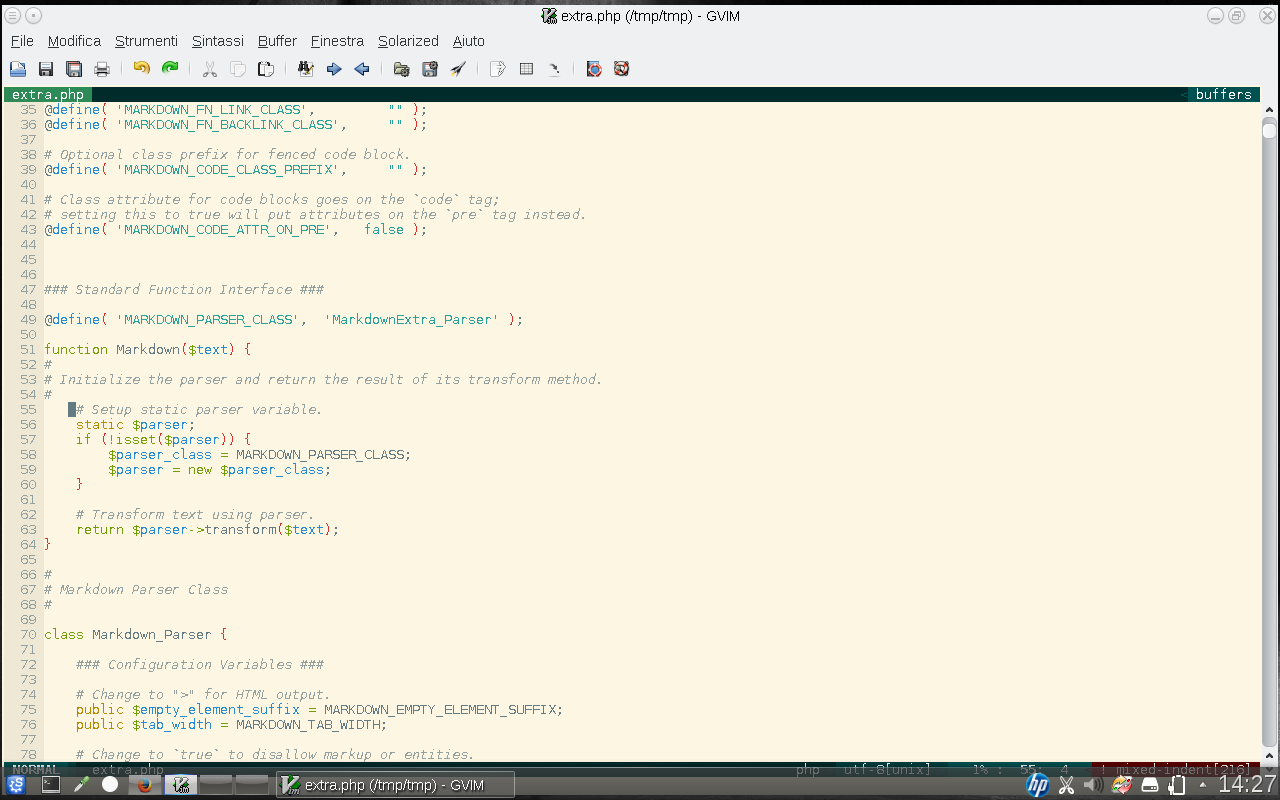Copy selection using the Copy toolbar icon

click(x=238, y=69)
